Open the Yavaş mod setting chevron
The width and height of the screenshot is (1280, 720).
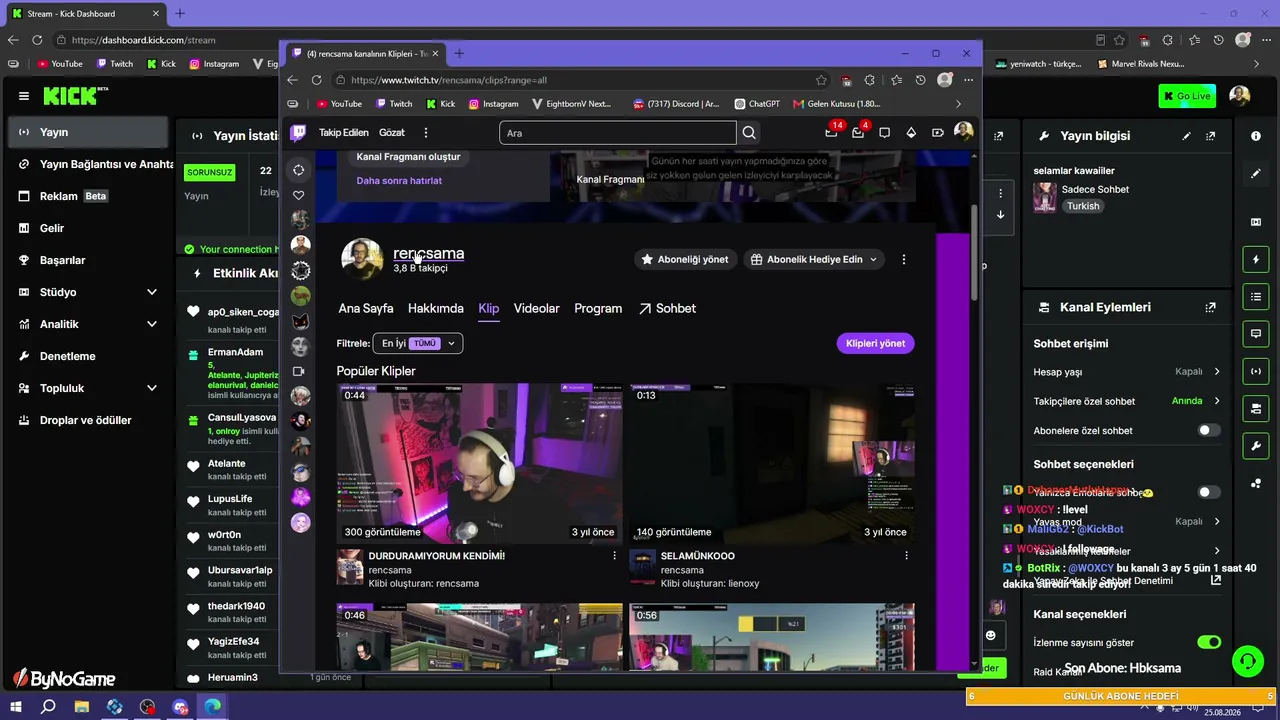click(1217, 522)
